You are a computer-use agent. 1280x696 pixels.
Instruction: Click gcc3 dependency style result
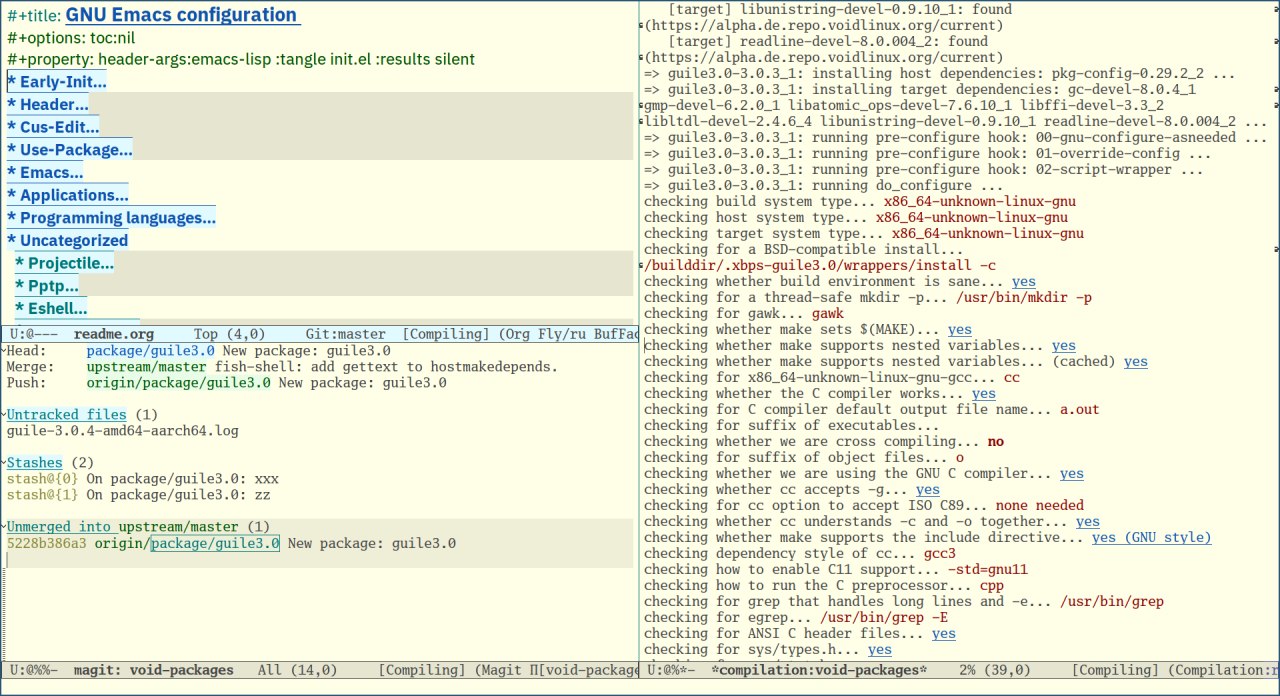940,554
